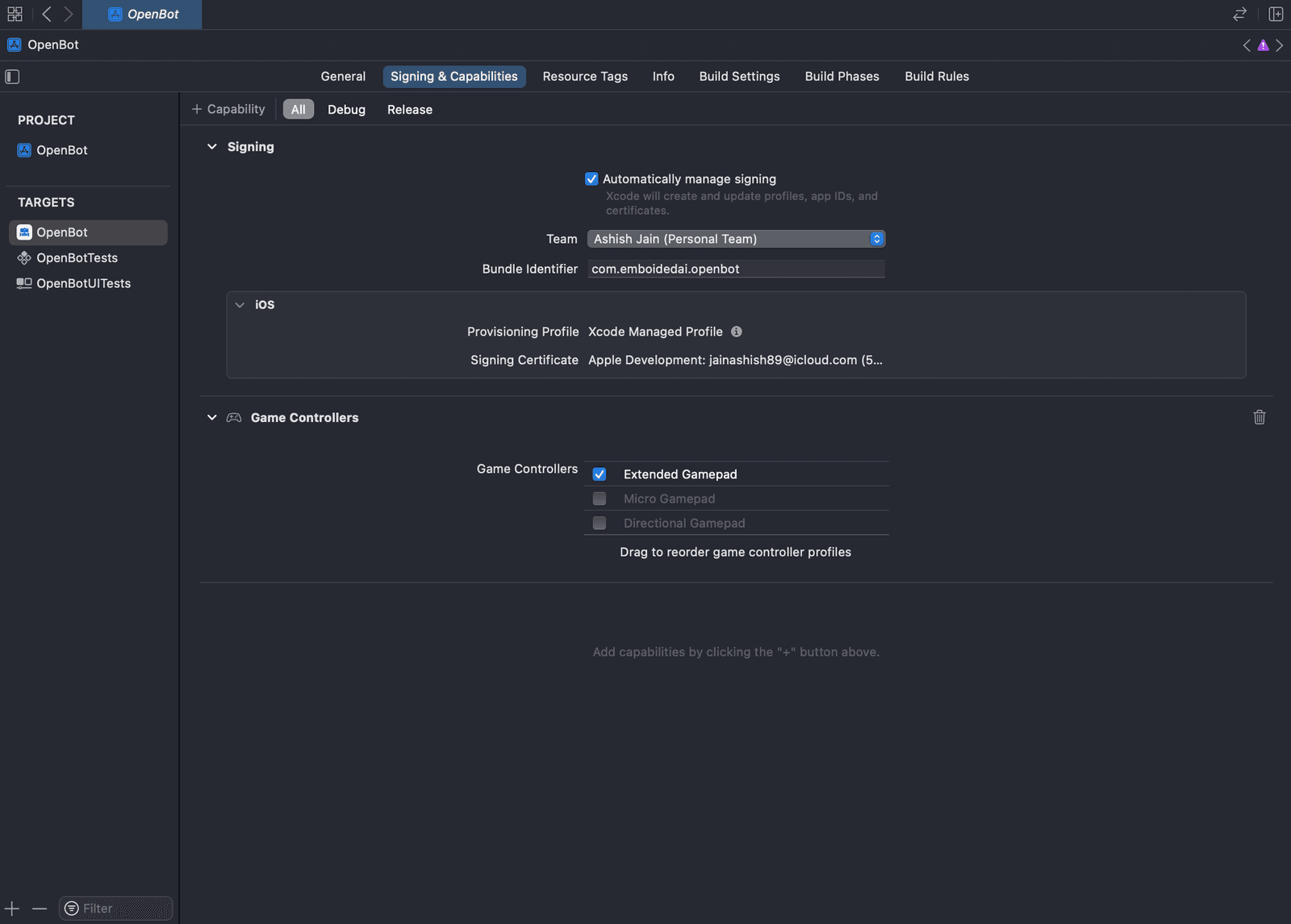Toggle the project and targets list sidebar
The height and width of the screenshot is (924, 1291).
(x=12, y=77)
